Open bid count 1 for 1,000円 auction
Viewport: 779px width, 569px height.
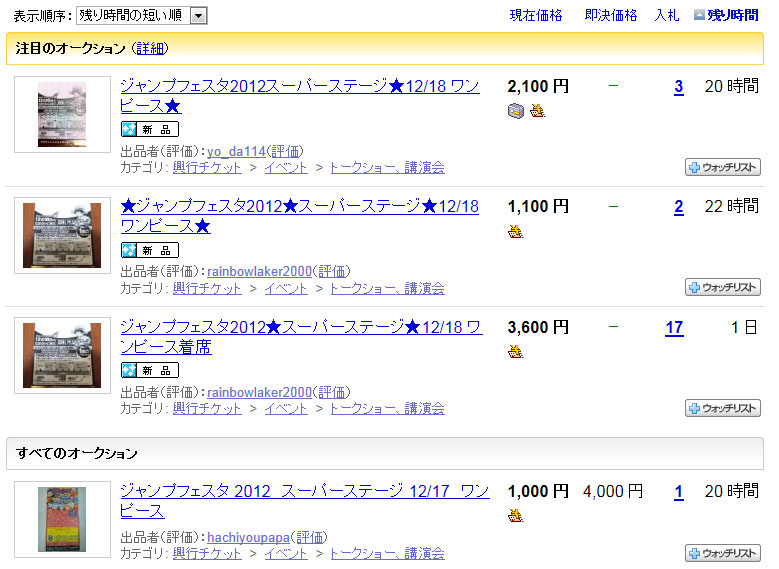[679, 492]
